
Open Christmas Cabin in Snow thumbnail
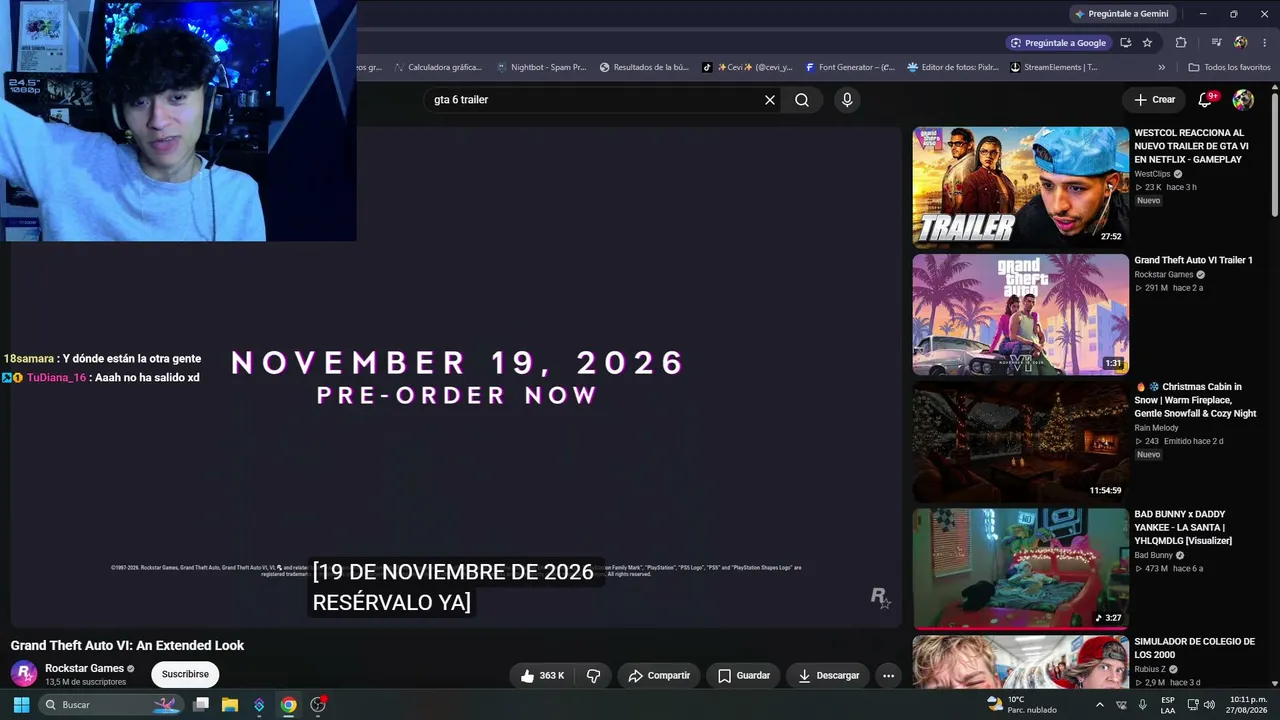tap(1020, 441)
